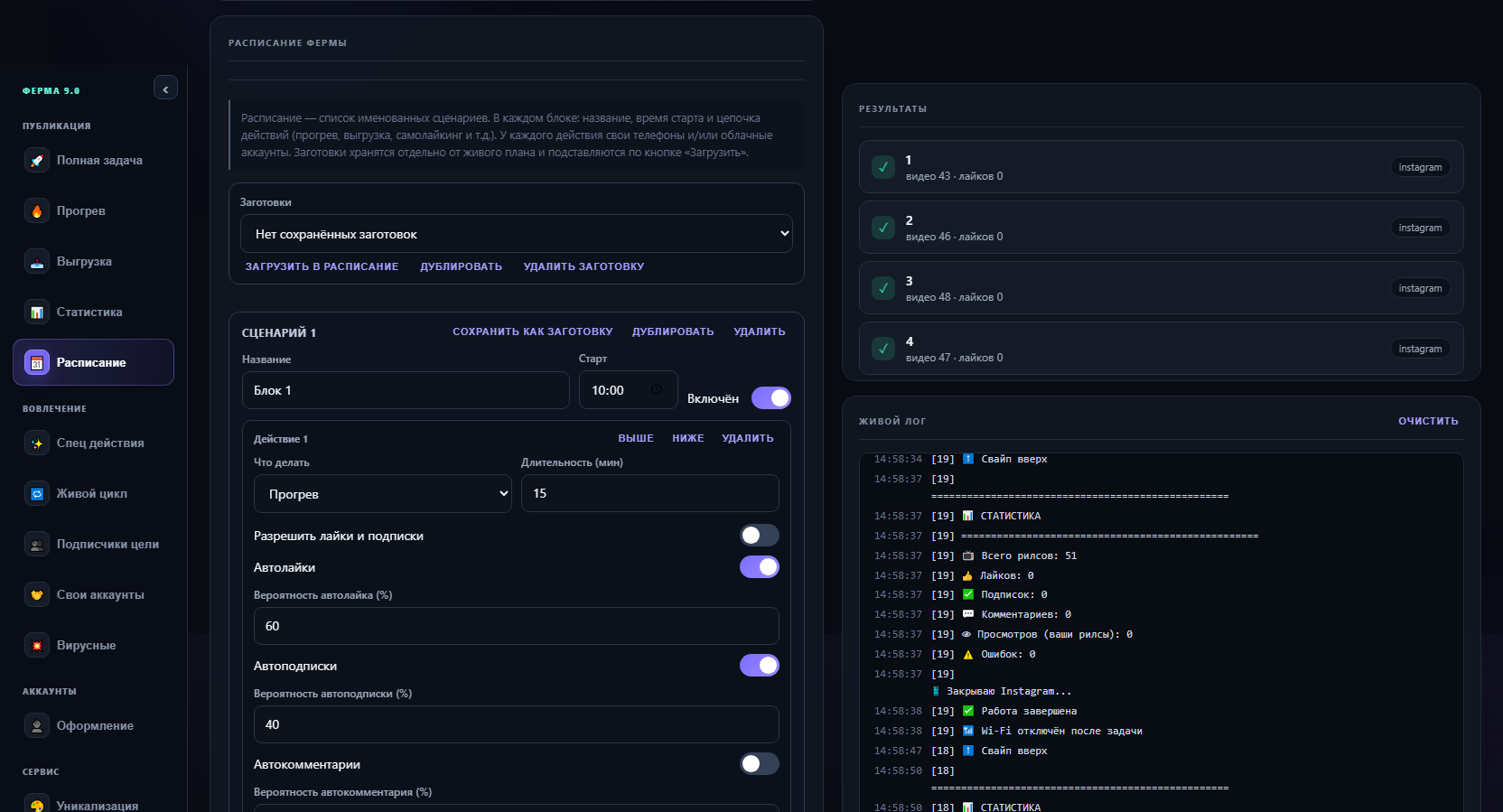Click the Статистика chart icon

pos(37,313)
